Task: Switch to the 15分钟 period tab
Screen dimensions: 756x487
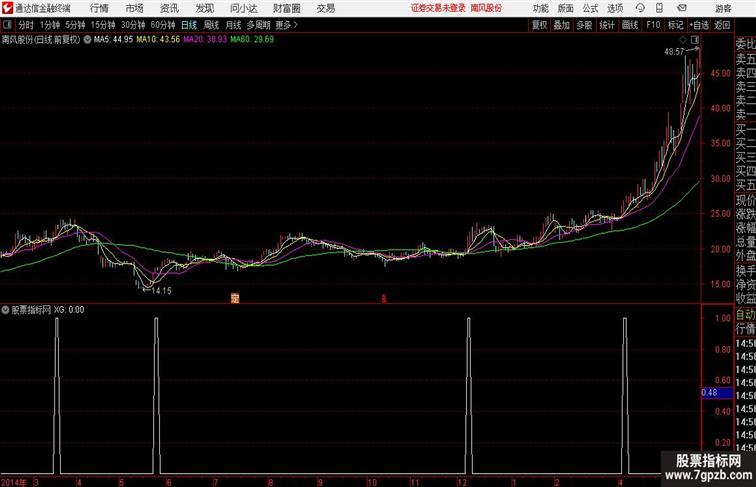Action: (x=103, y=25)
